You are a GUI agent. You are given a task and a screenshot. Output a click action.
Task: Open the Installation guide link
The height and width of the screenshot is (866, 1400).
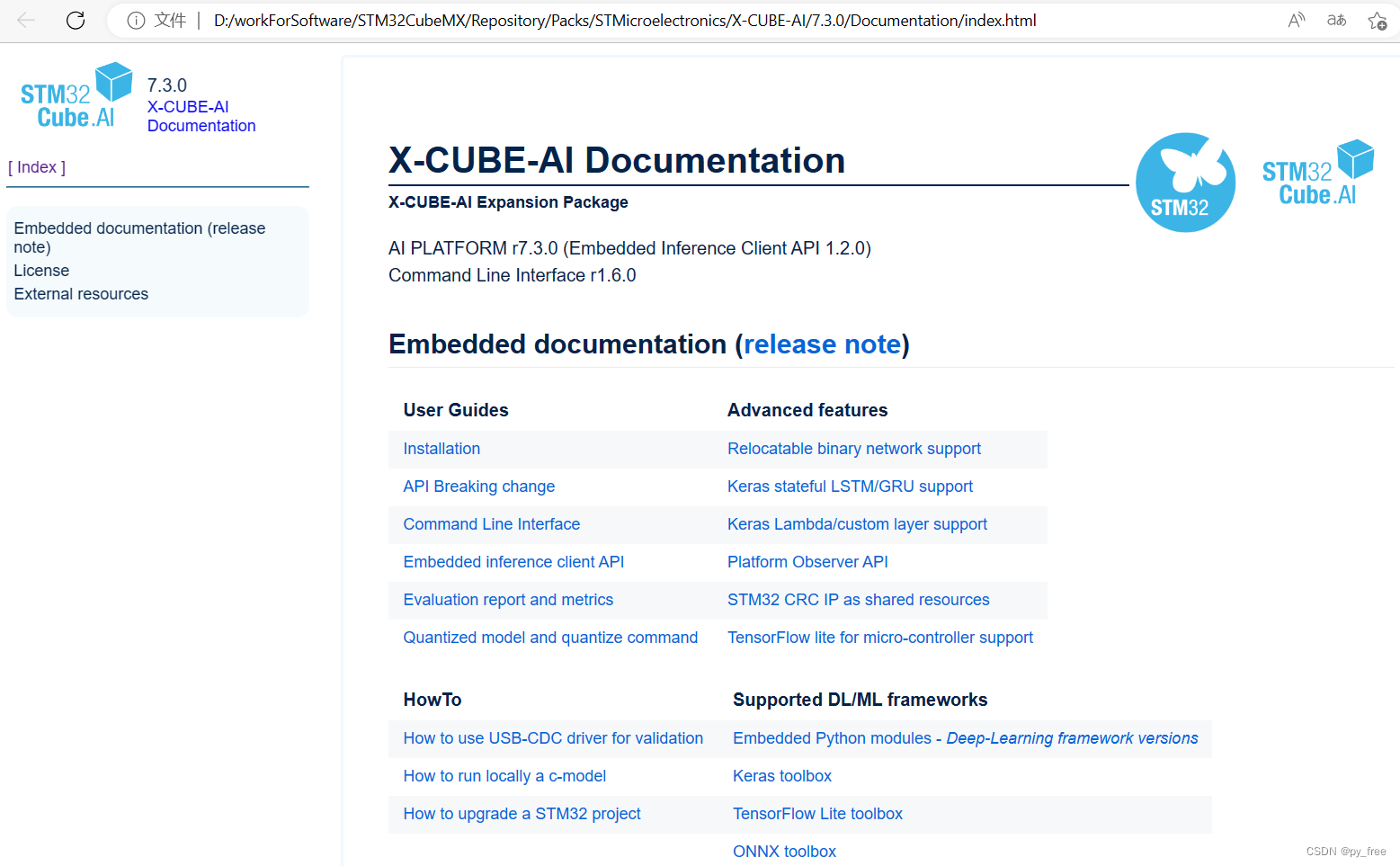tap(441, 449)
